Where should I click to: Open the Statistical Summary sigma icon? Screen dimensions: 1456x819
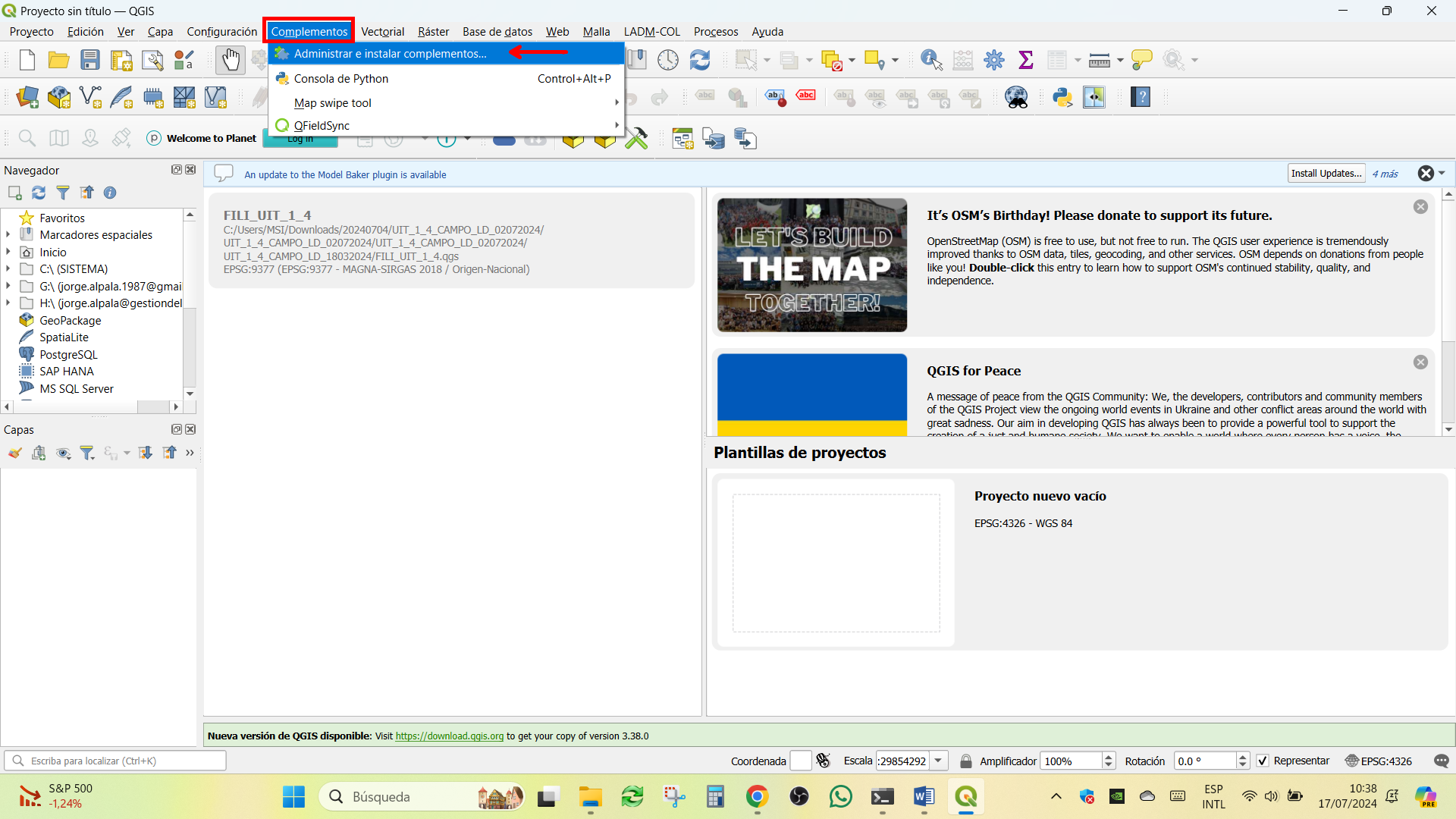pos(1025,60)
